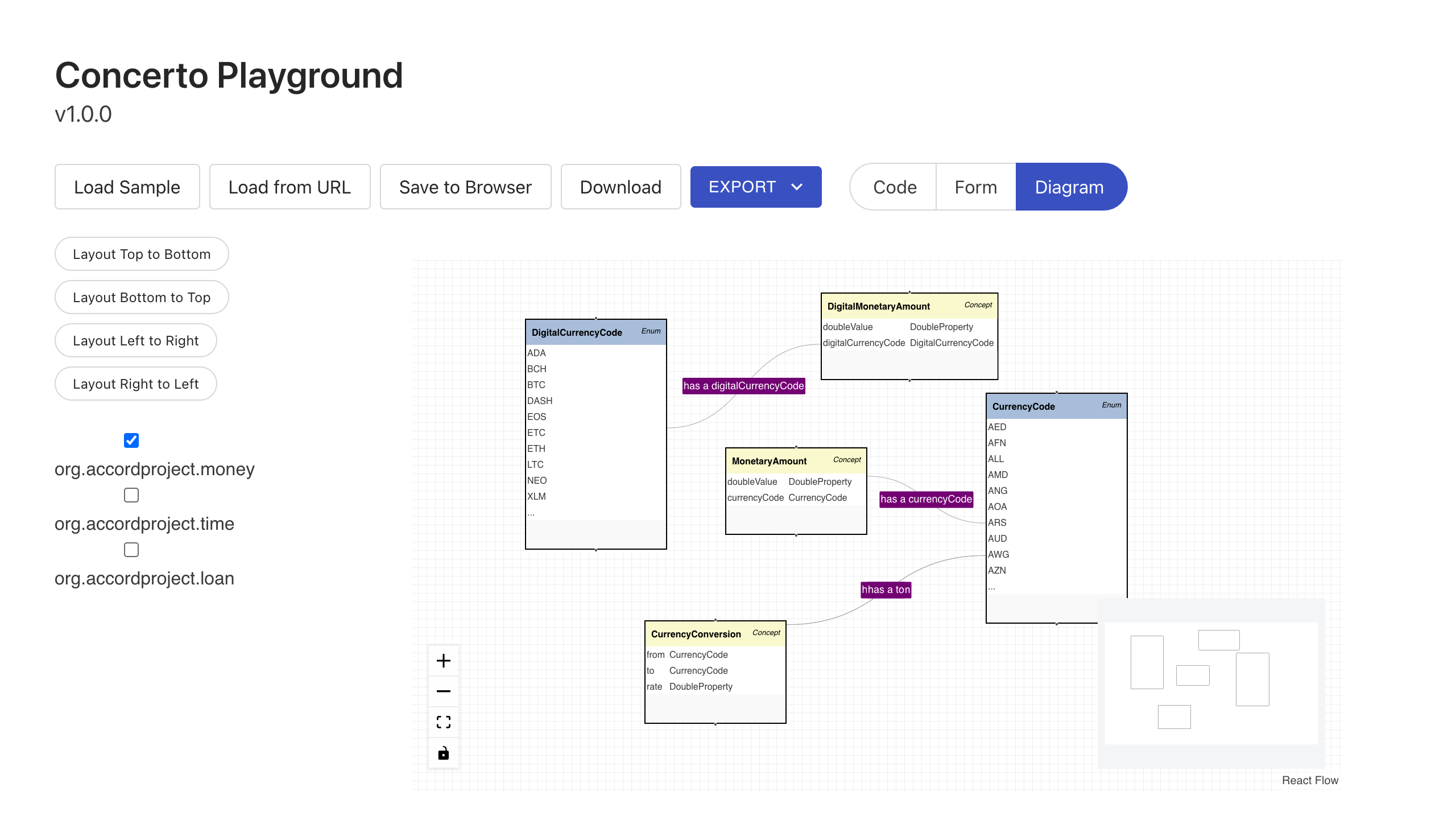Click the 'has a currencyCode' edge label
This screenshot has width=1456, height=824.
(926, 499)
